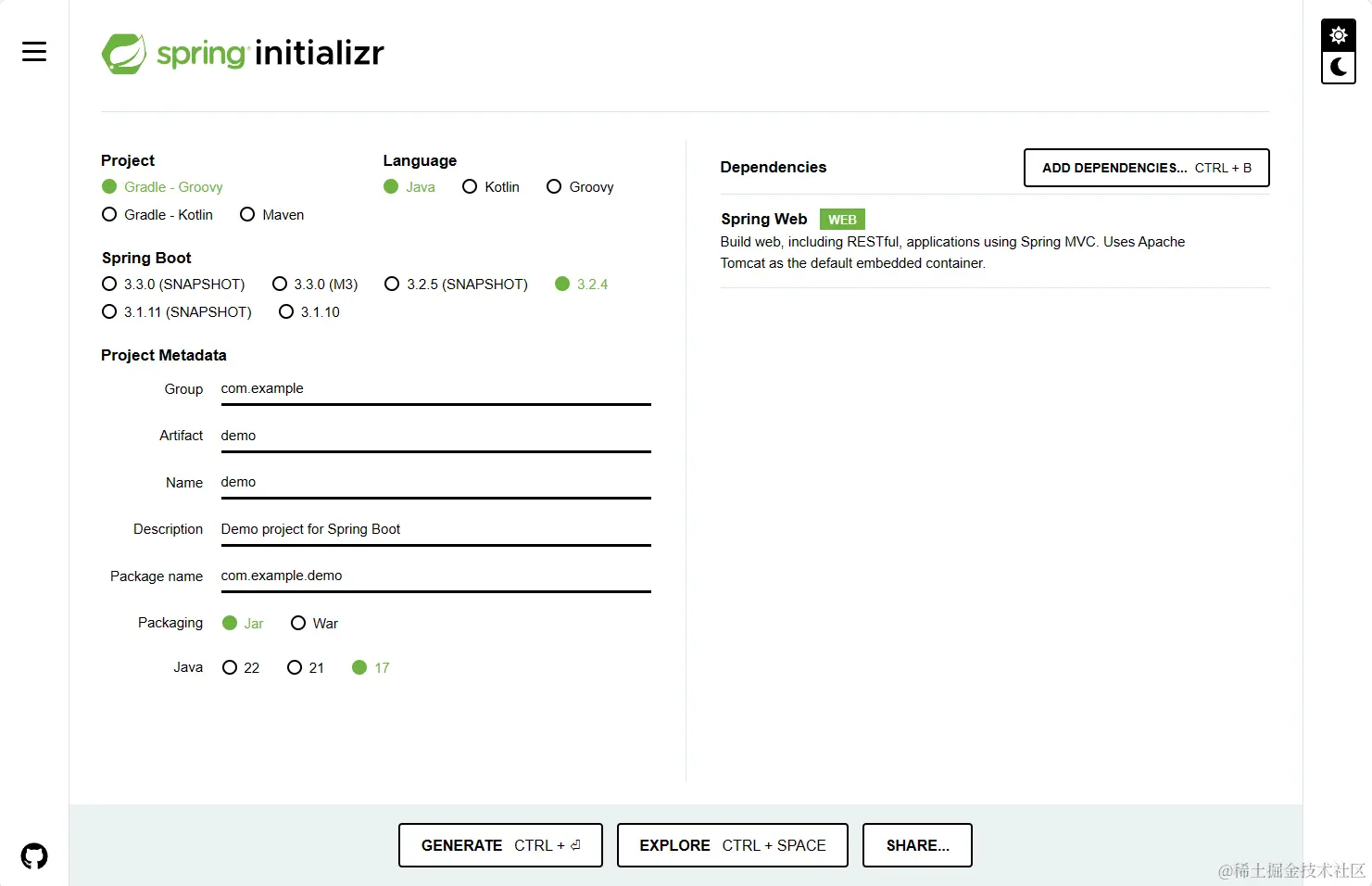This screenshot has height=886, width=1372.
Task: Select Spring Boot 3.3.0 (M3)
Action: click(315, 285)
